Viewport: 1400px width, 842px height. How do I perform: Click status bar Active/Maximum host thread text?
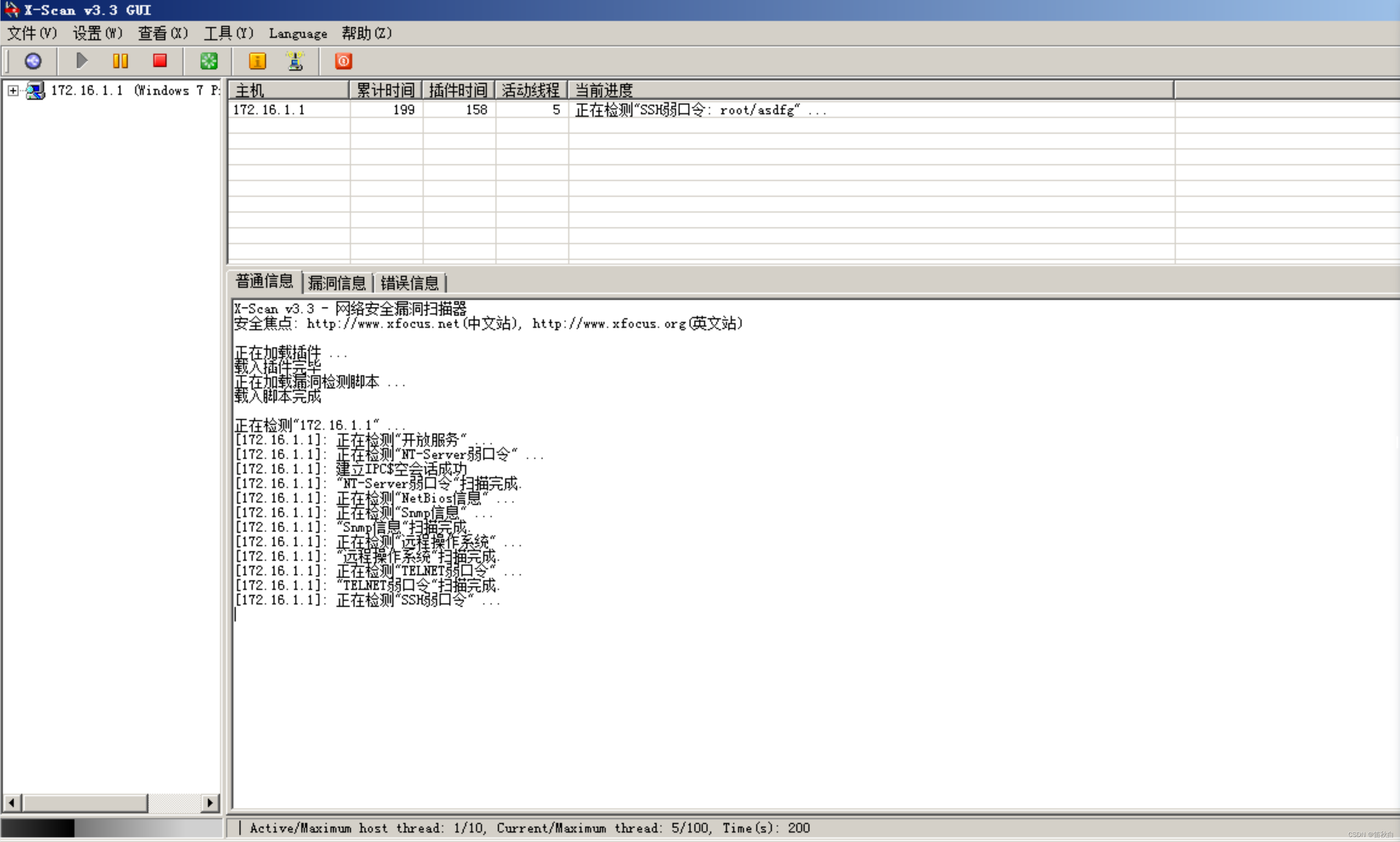367,828
